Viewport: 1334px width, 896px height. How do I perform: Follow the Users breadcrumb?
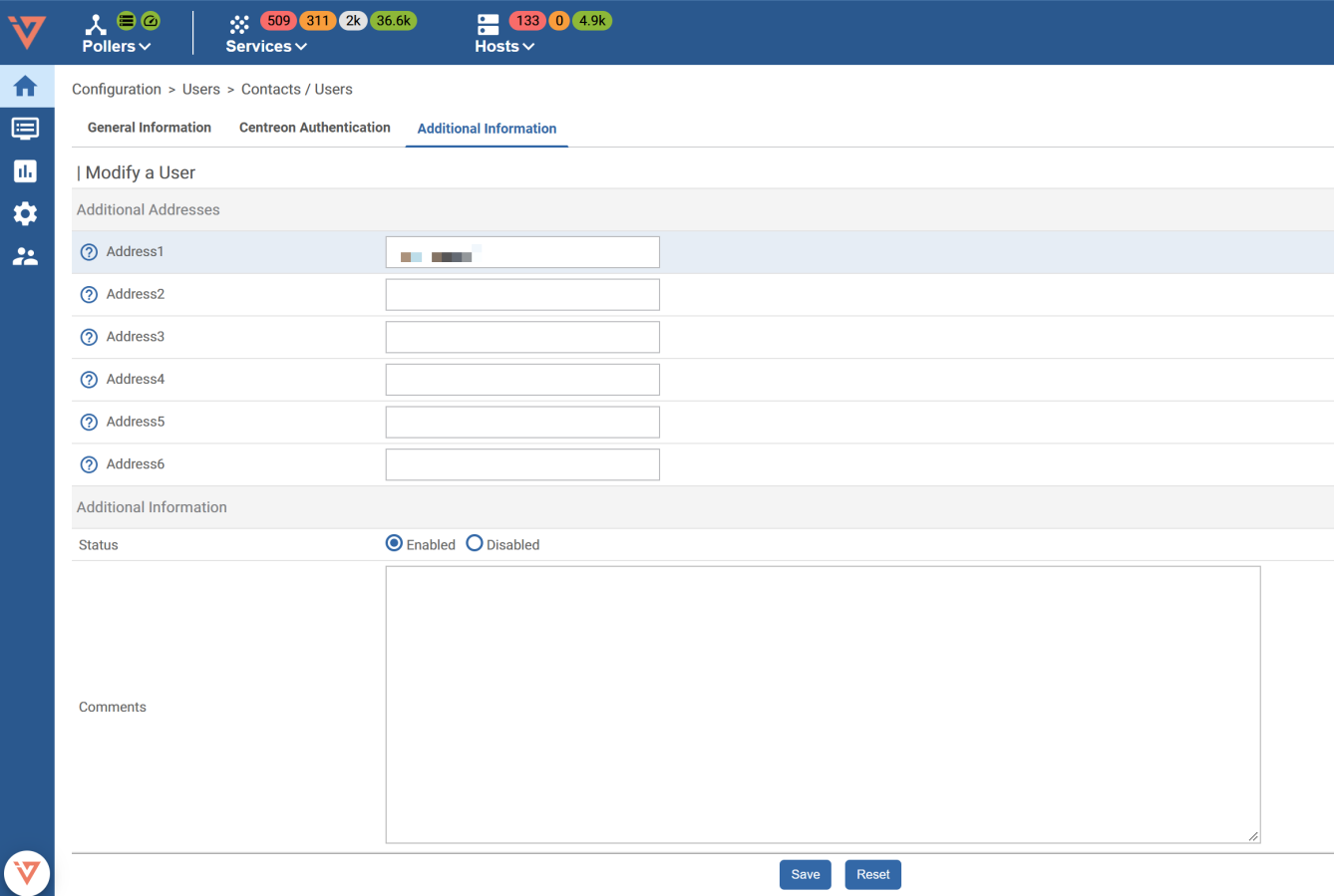pos(201,90)
